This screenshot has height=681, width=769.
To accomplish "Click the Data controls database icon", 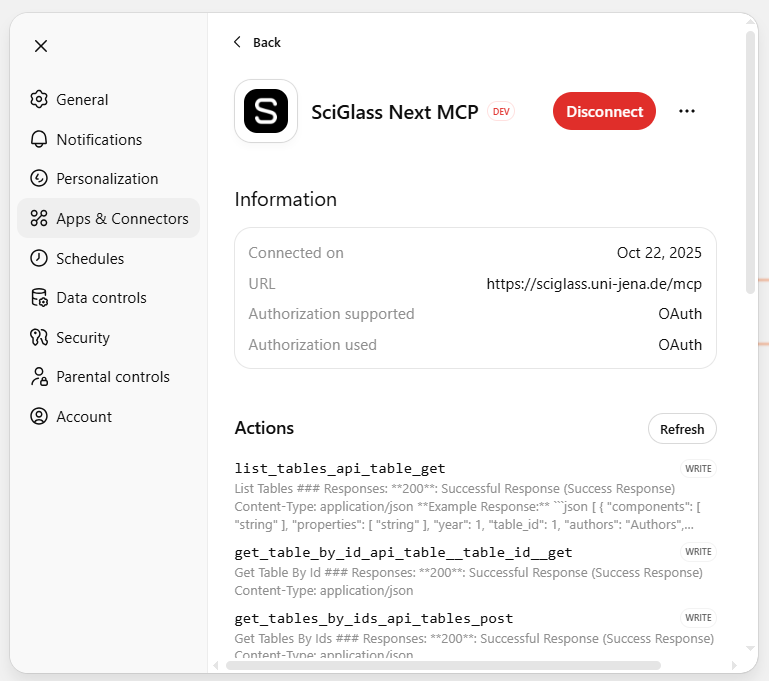I will pos(39,298).
